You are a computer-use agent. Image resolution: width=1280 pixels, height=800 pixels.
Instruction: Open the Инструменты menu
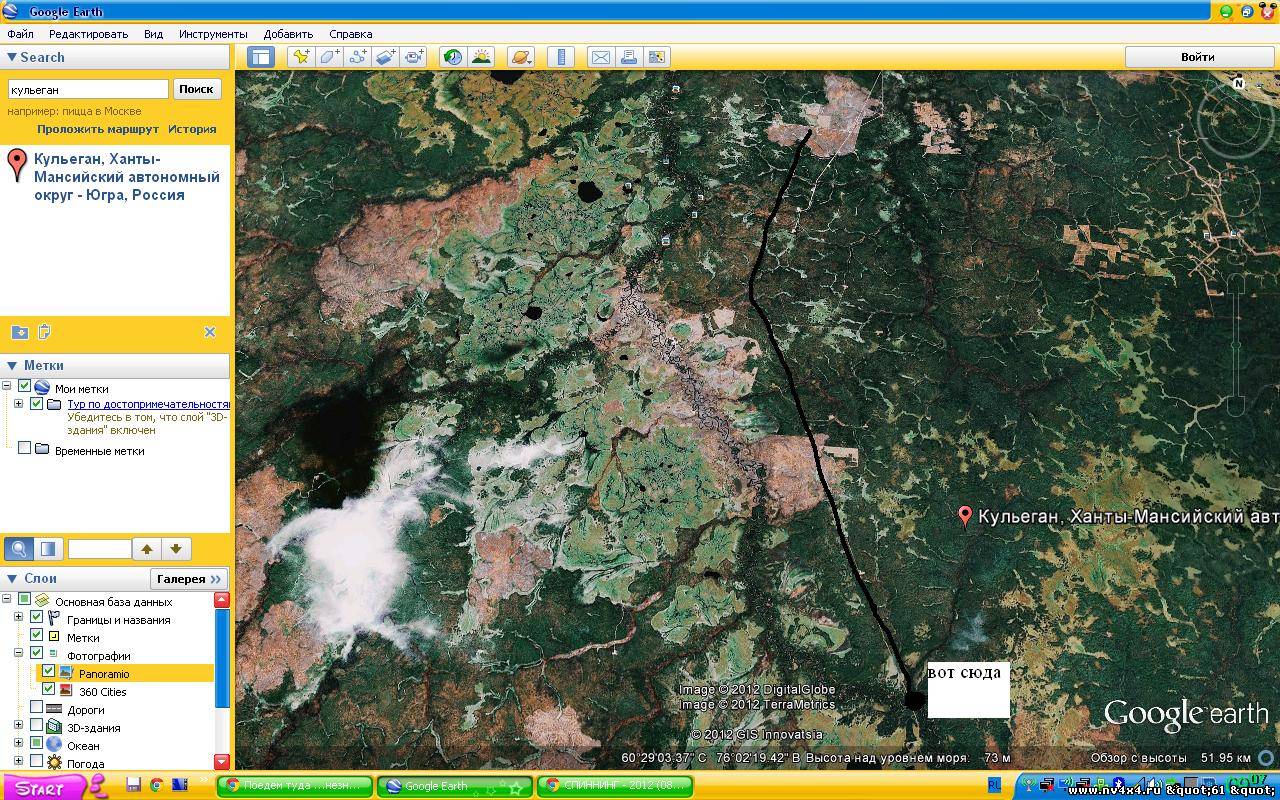(213, 34)
